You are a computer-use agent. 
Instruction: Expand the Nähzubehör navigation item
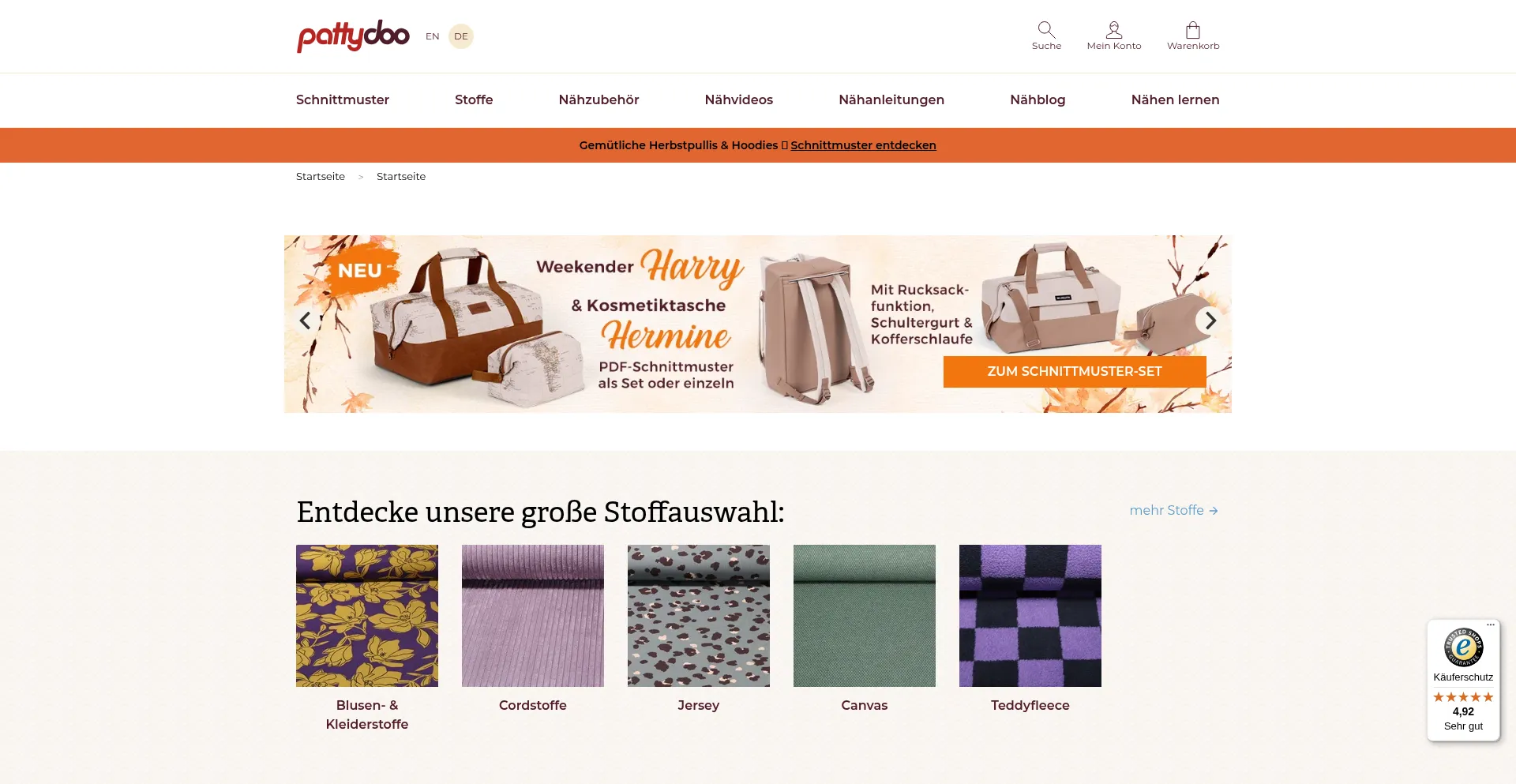click(x=599, y=99)
